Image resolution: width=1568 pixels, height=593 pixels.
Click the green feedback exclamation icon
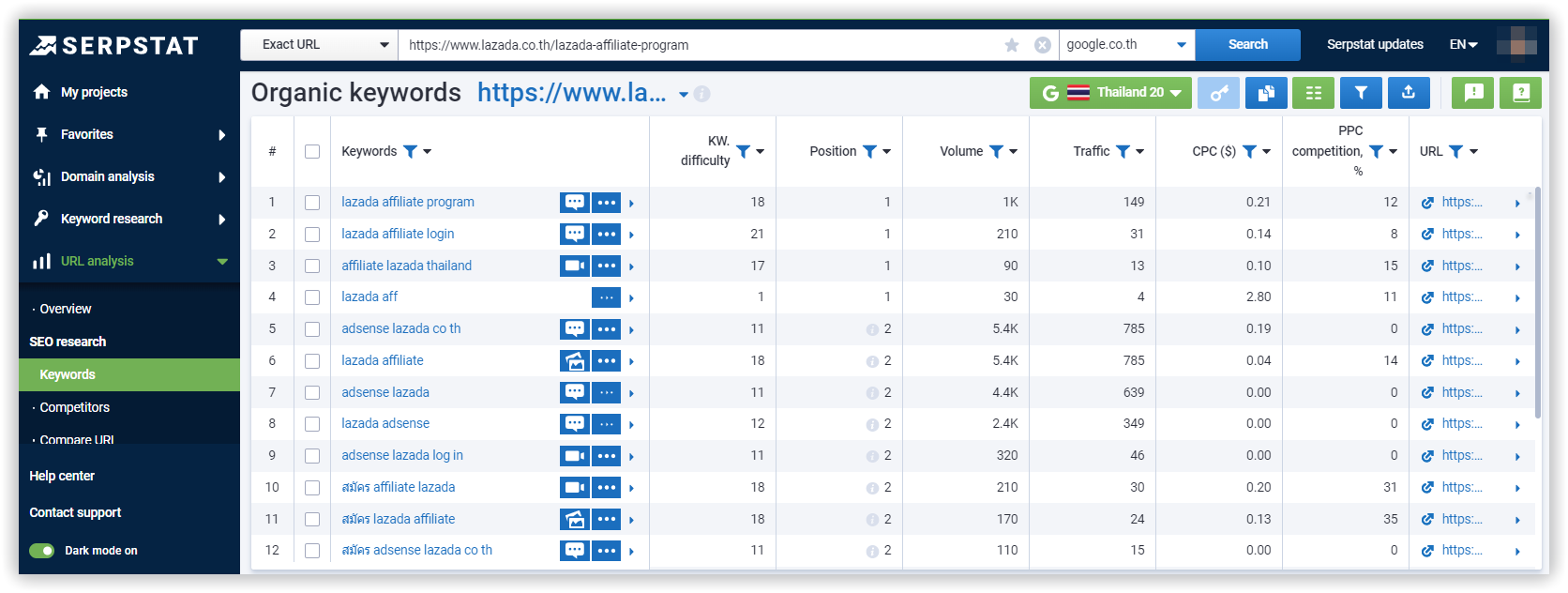tap(1473, 93)
